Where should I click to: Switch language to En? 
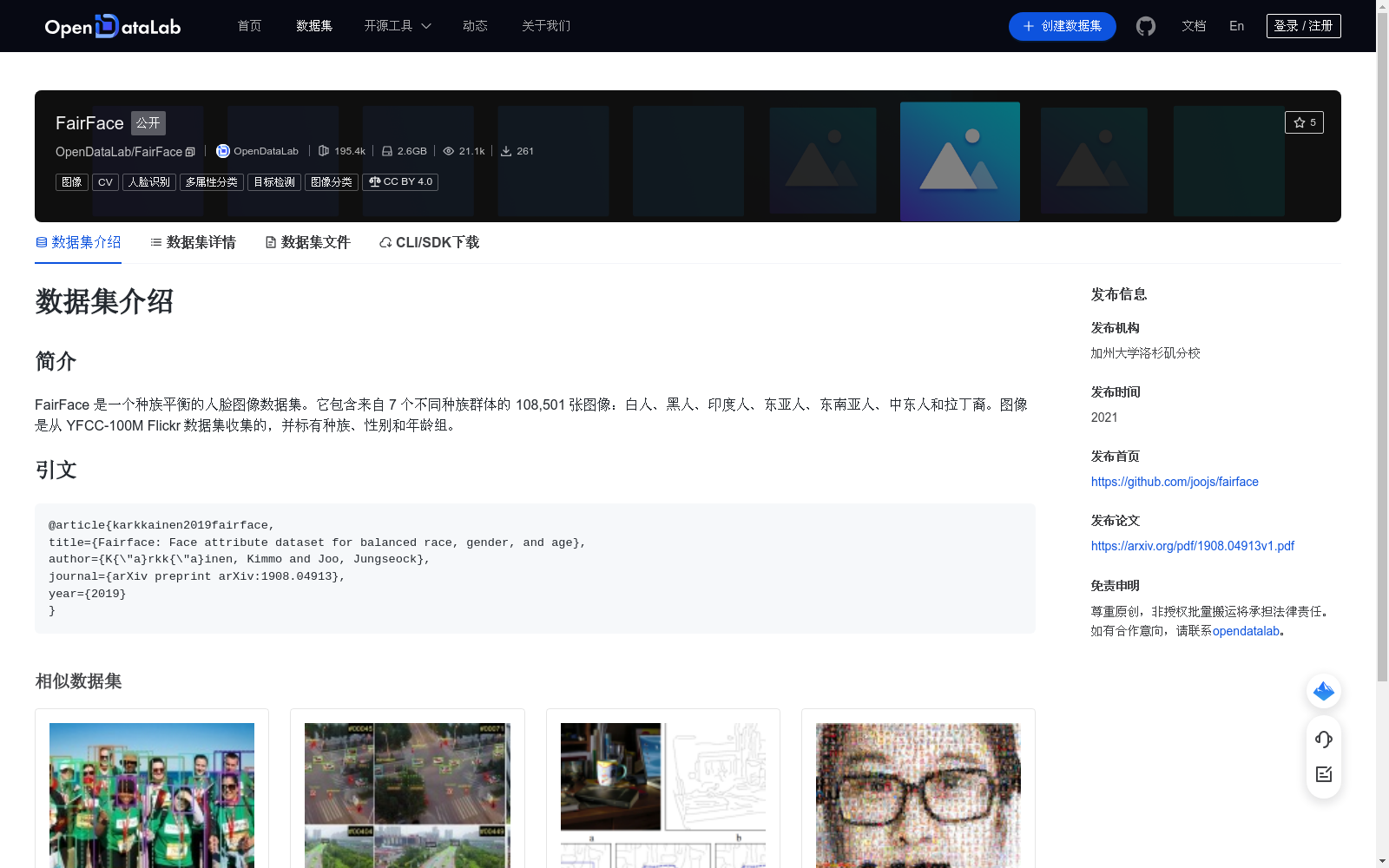[x=1237, y=26]
